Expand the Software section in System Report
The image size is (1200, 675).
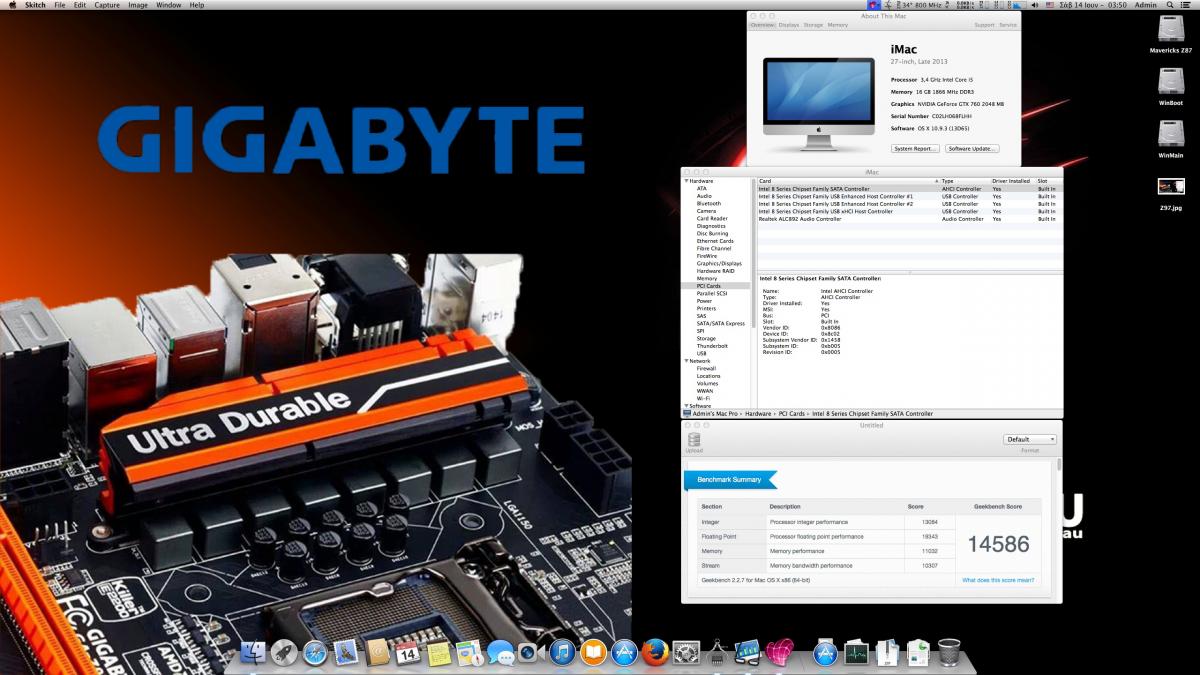coord(687,406)
